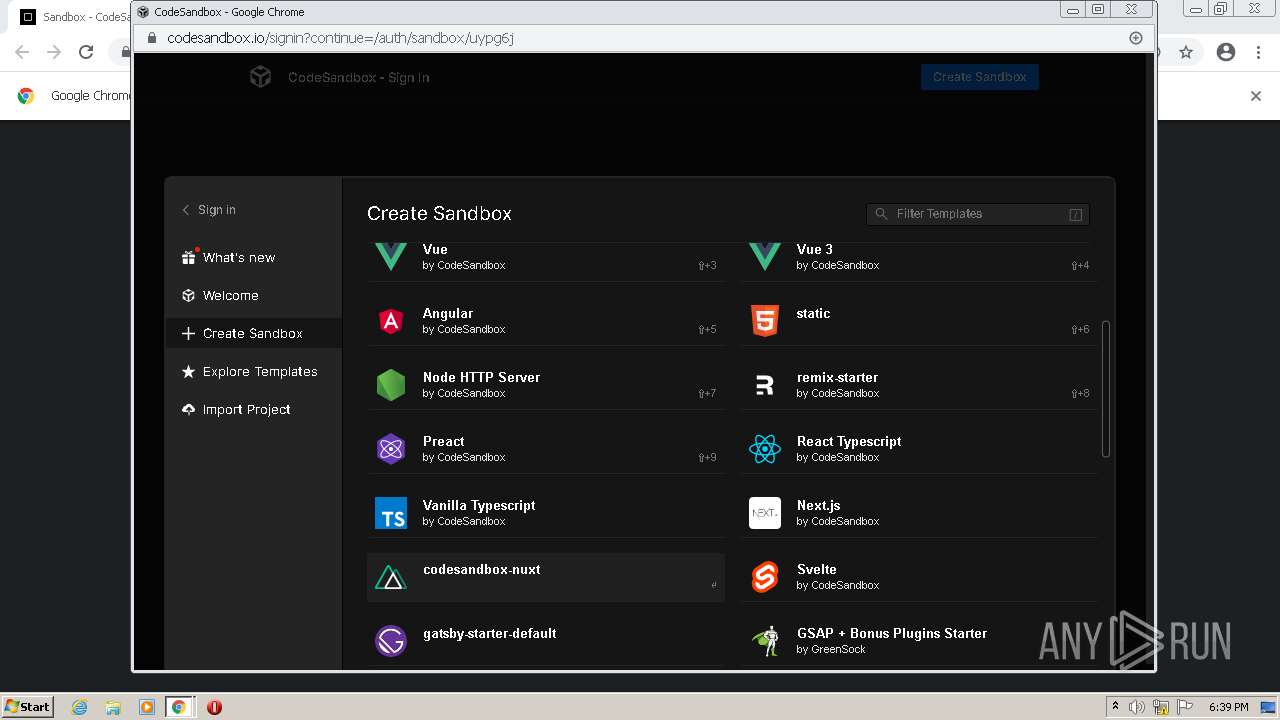Select the React Typescript template name
The image size is (1280, 720).
849,441
